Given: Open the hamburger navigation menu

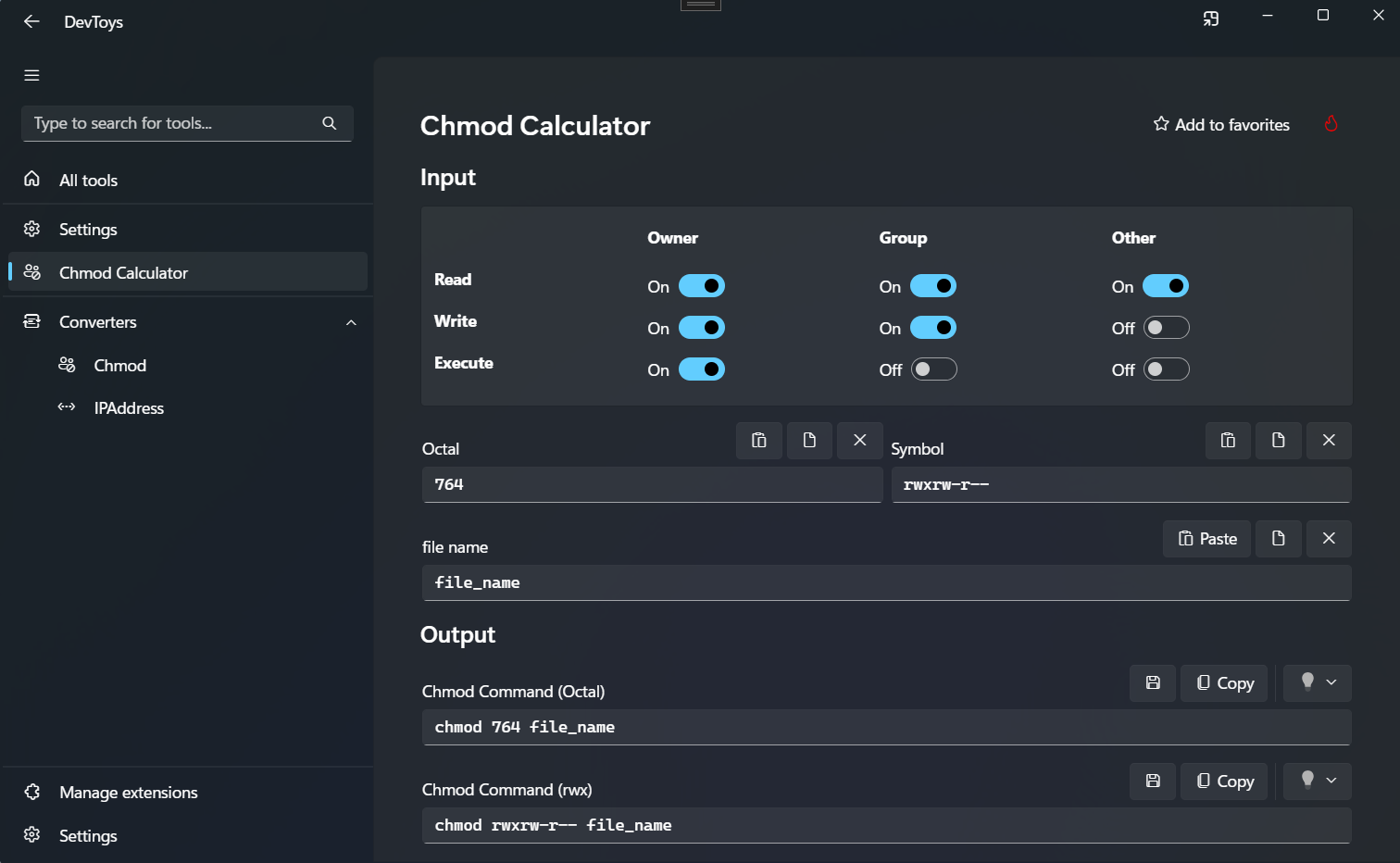Looking at the screenshot, I should pyautogui.click(x=31, y=75).
